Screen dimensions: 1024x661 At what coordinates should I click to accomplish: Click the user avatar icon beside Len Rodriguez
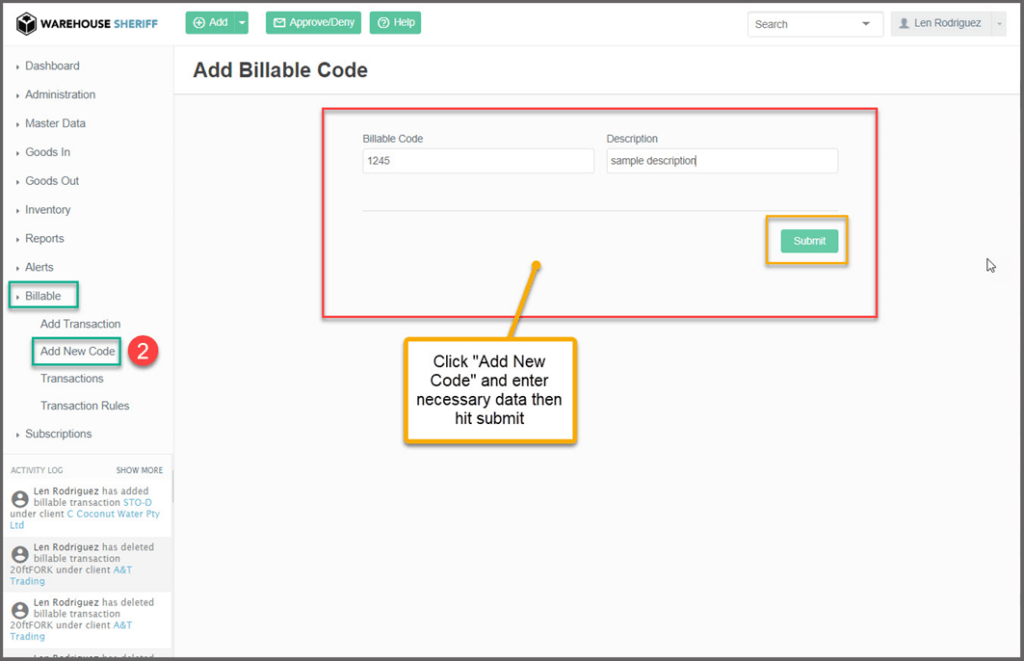tap(904, 23)
